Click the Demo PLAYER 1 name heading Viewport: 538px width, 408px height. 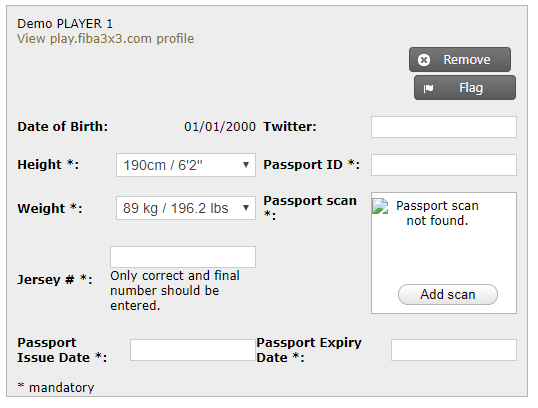65,24
